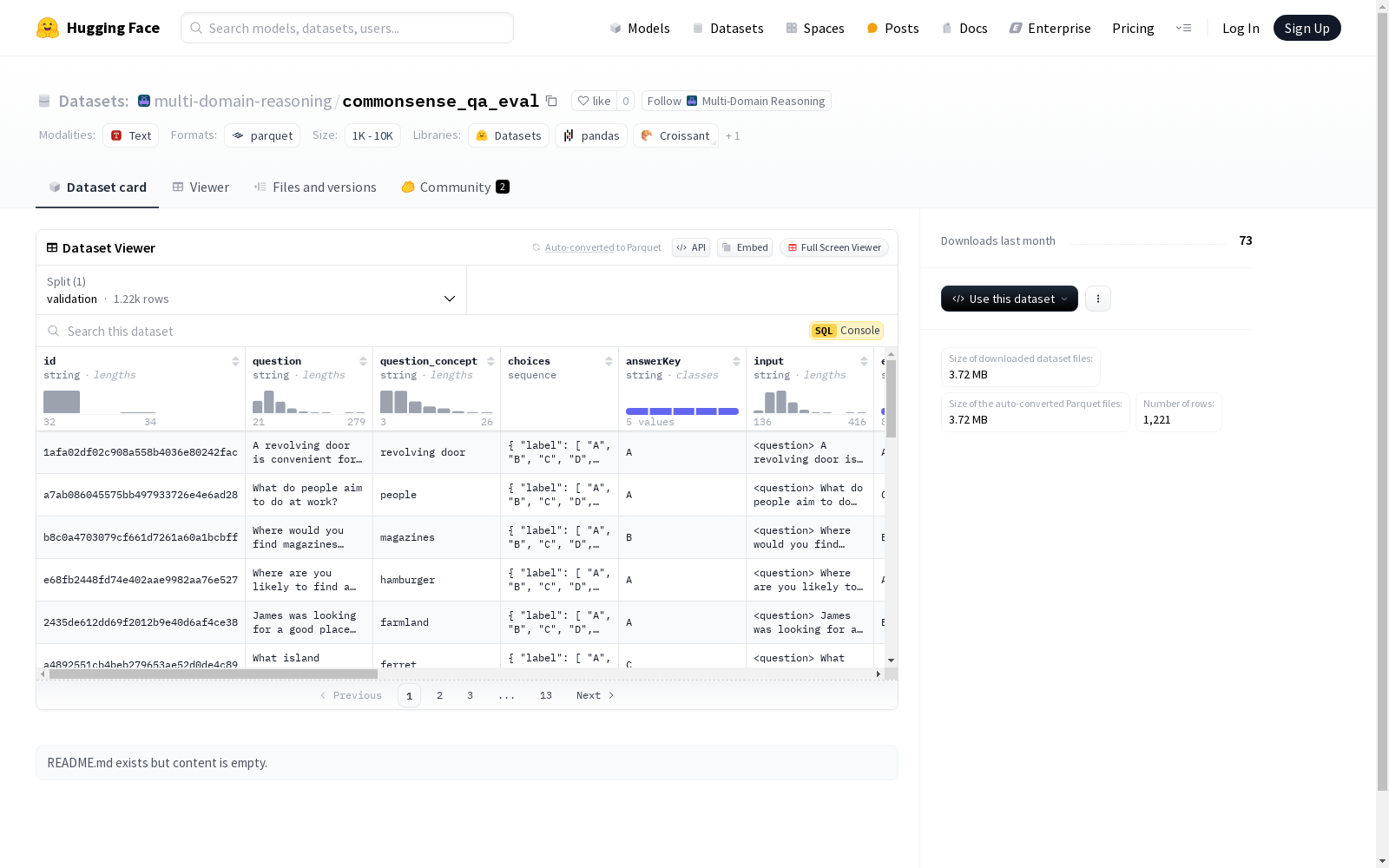This screenshot has height=868, width=1389.
Task: Click the Embed button
Action: [745, 247]
